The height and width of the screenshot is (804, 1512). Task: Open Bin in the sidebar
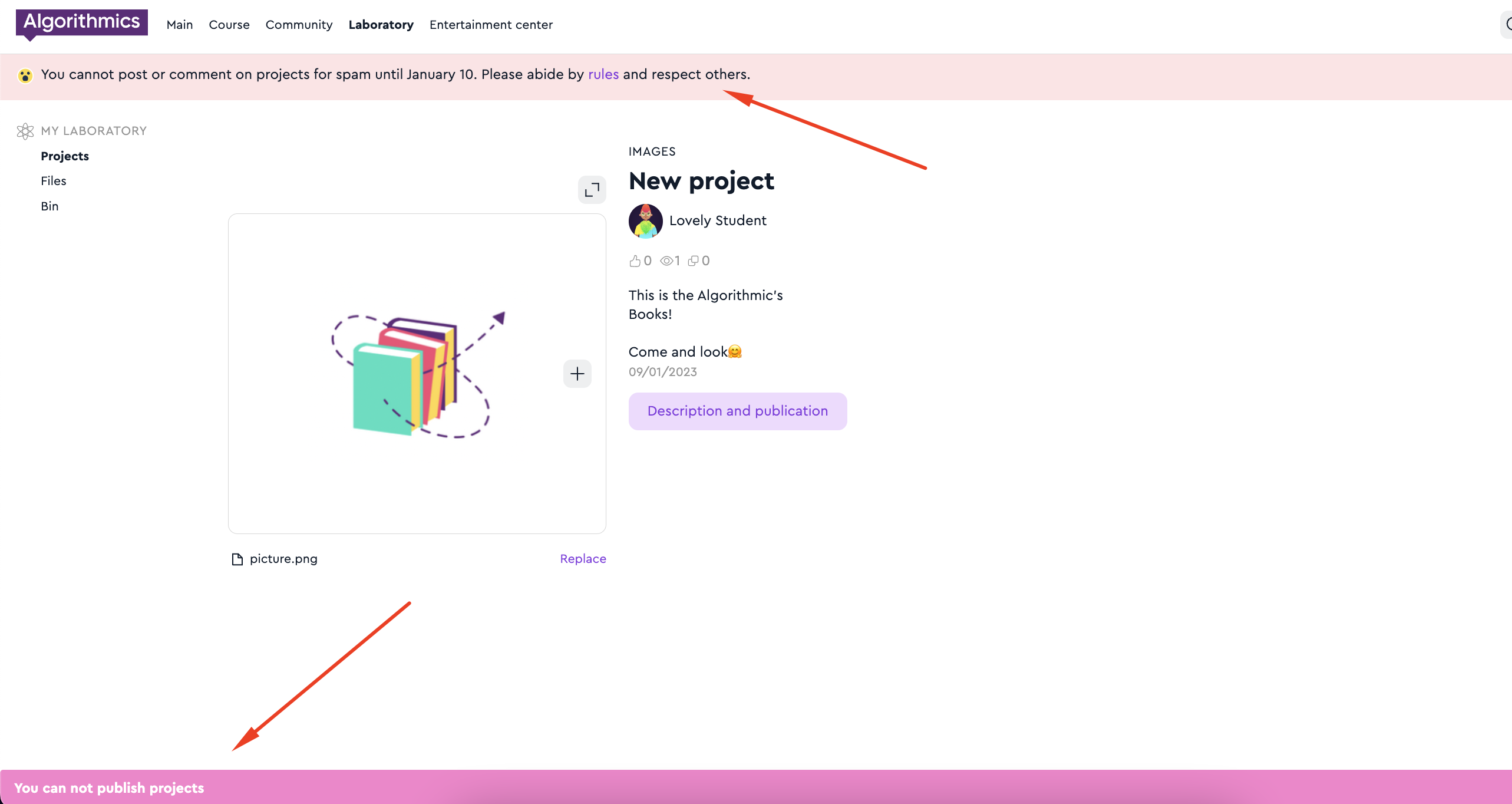point(49,206)
